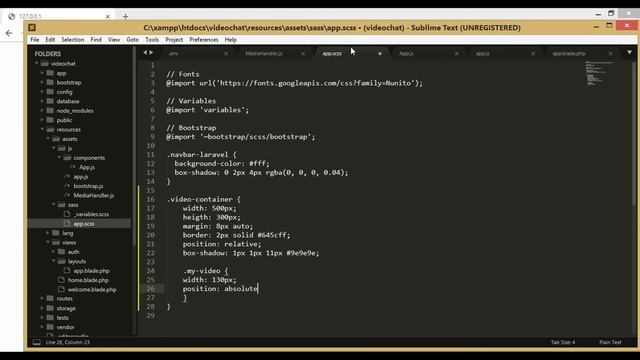Open App.js under components in sidebar

coord(87,167)
